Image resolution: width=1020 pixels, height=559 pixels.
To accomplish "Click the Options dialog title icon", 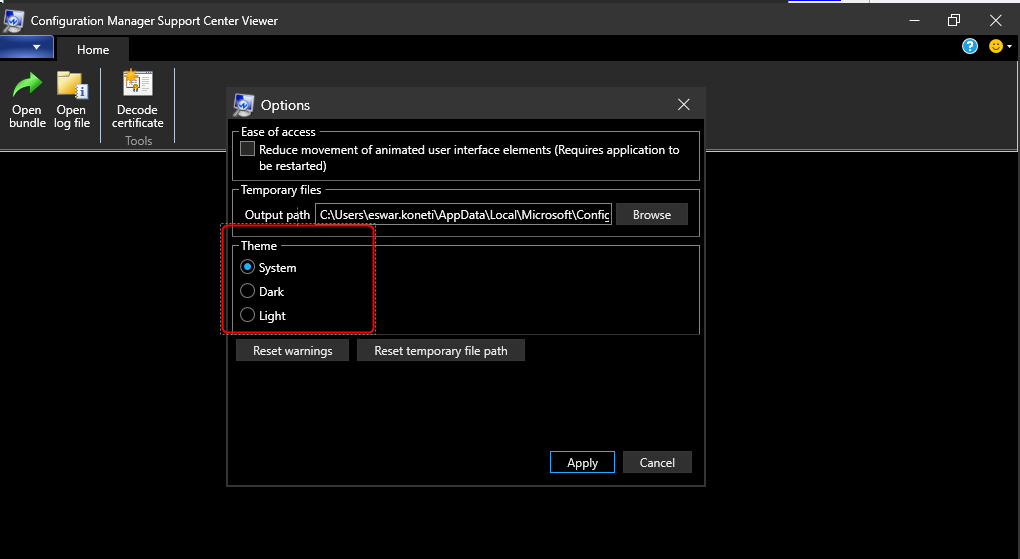I will (x=243, y=105).
